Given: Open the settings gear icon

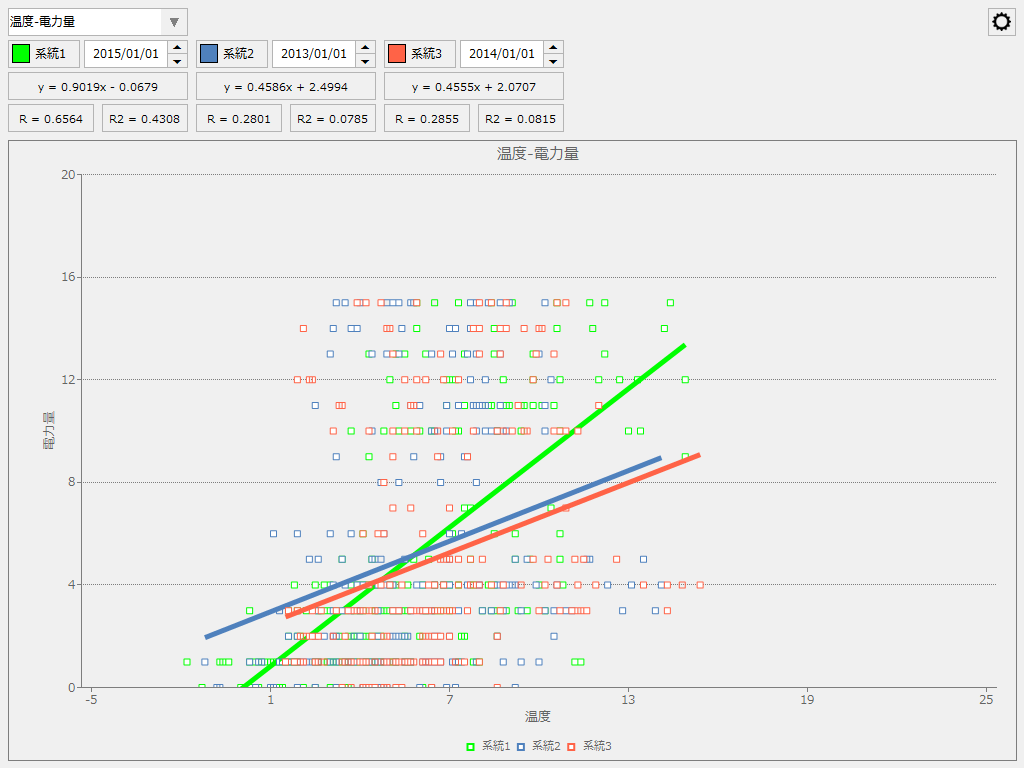Looking at the screenshot, I should point(1001,21).
